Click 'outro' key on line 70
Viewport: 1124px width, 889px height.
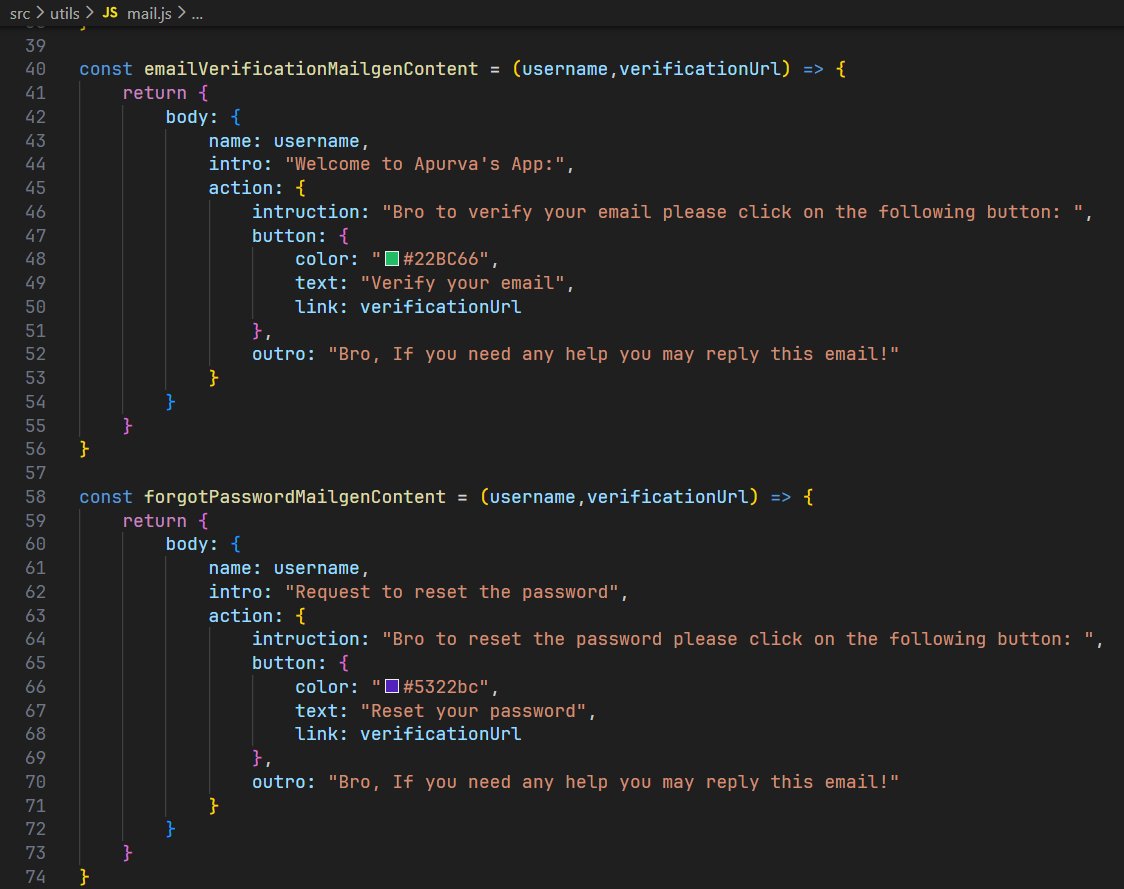point(278,782)
